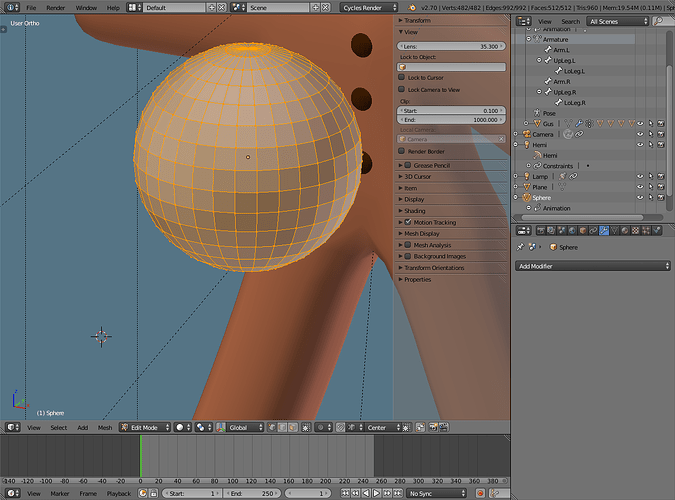Hide the Camera object via eye icon
This screenshot has width=675, height=500.
click(x=640, y=134)
